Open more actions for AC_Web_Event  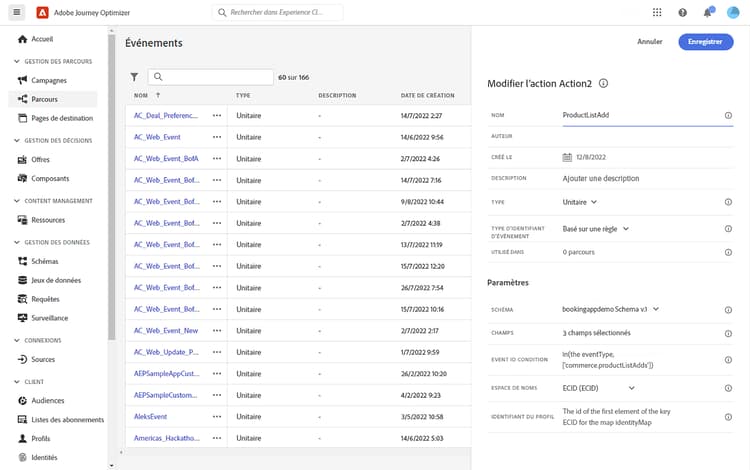pos(217,136)
